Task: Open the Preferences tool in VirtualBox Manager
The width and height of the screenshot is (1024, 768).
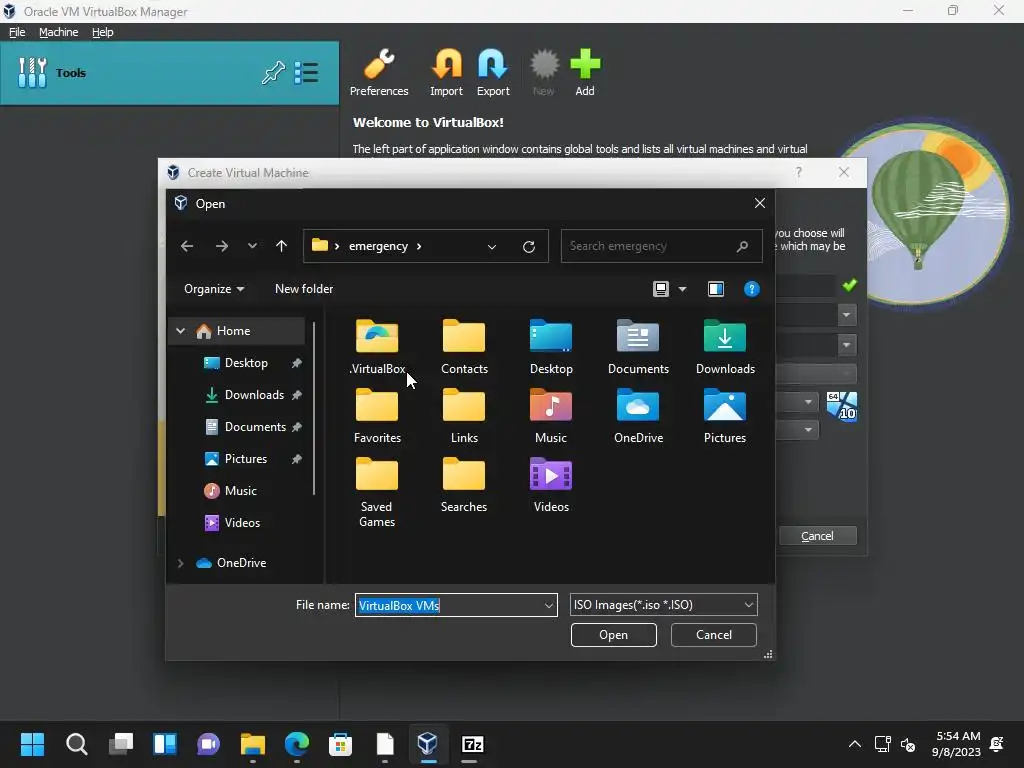Action: click(379, 72)
